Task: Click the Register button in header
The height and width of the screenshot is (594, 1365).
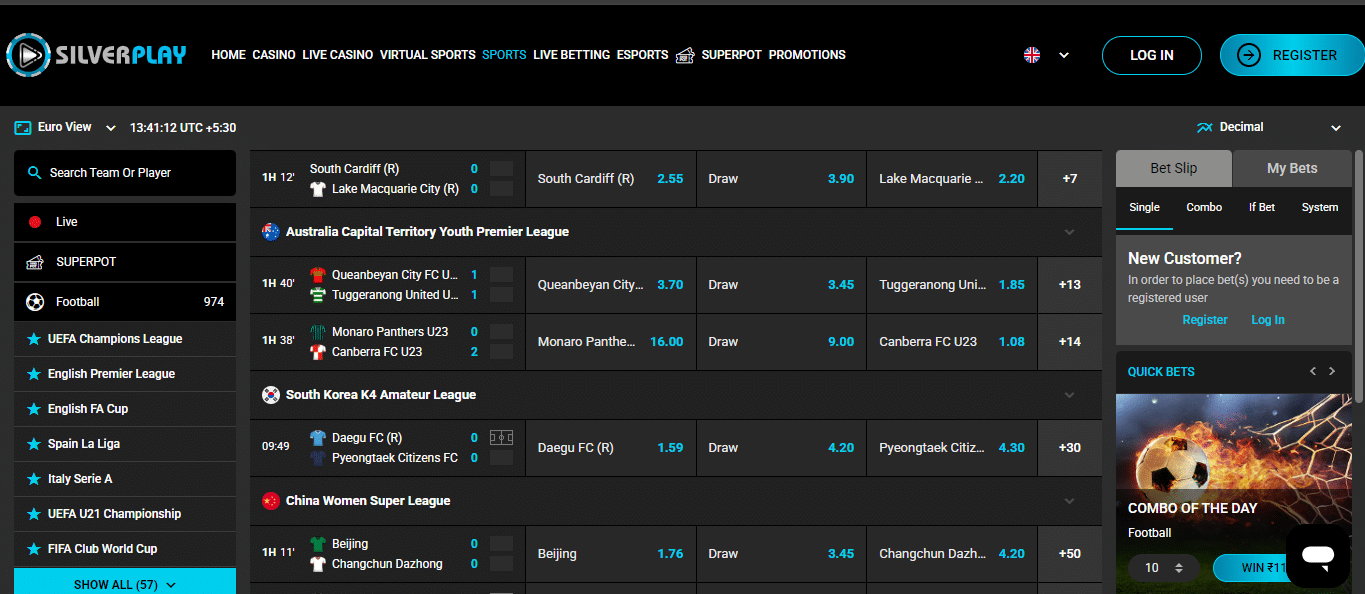Action: pos(1291,56)
